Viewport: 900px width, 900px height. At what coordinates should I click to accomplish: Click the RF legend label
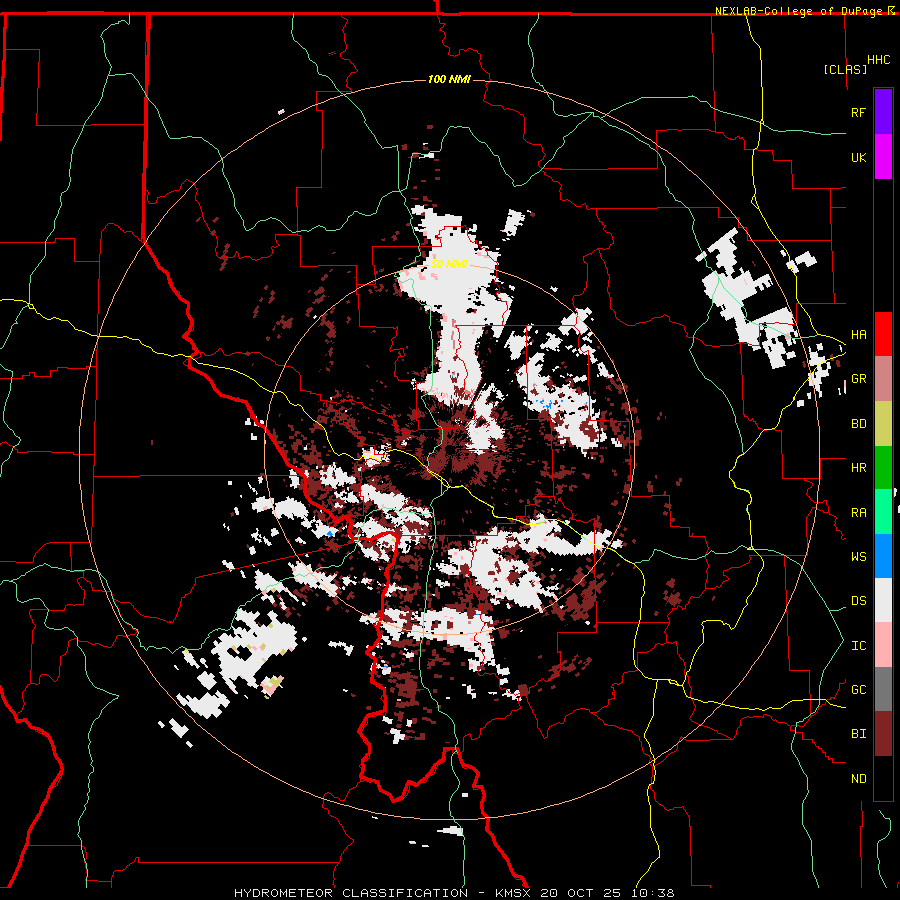[858, 112]
